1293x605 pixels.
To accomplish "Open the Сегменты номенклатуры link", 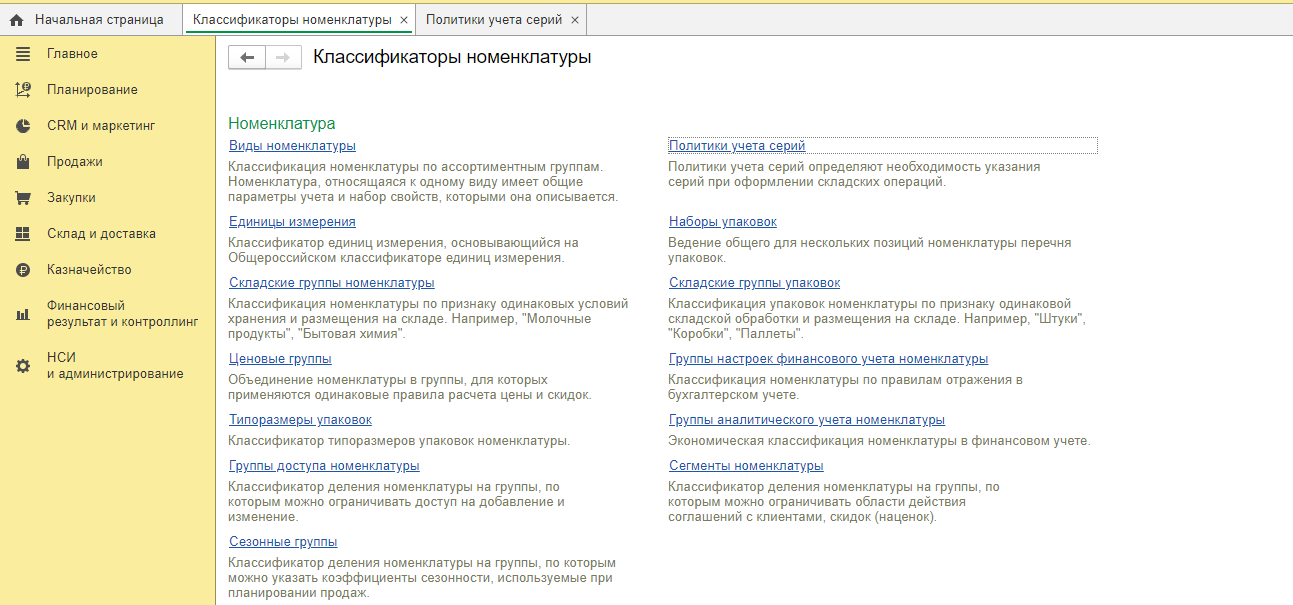I will click(746, 466).
